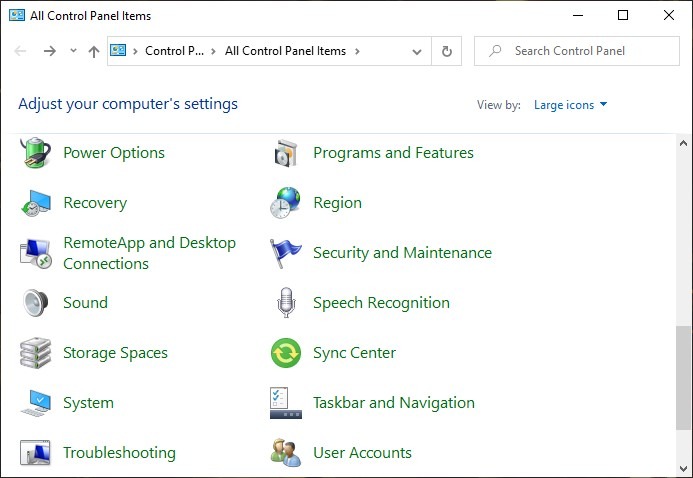Expand the chevron after the Control P... breadcrumb
Viewport: 693px width, 478px height.
[213, 51]
